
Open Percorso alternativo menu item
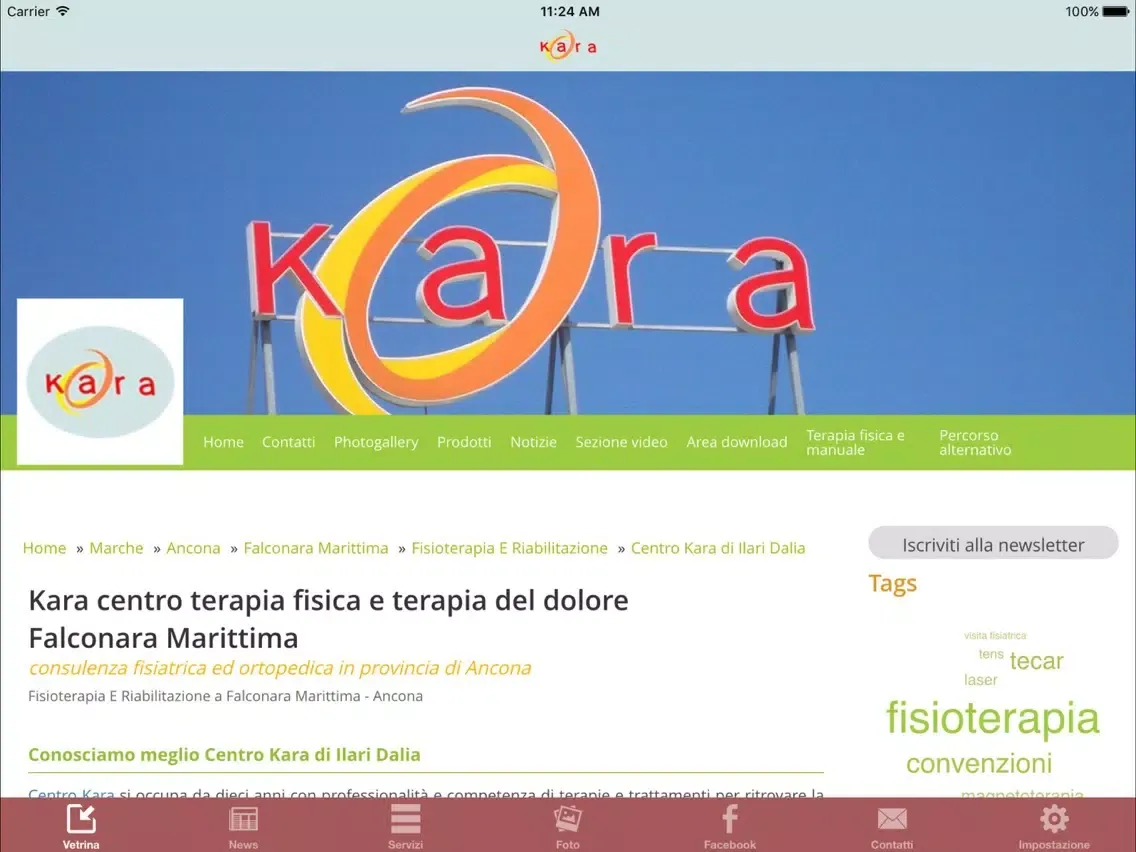(x=975, y=442)
